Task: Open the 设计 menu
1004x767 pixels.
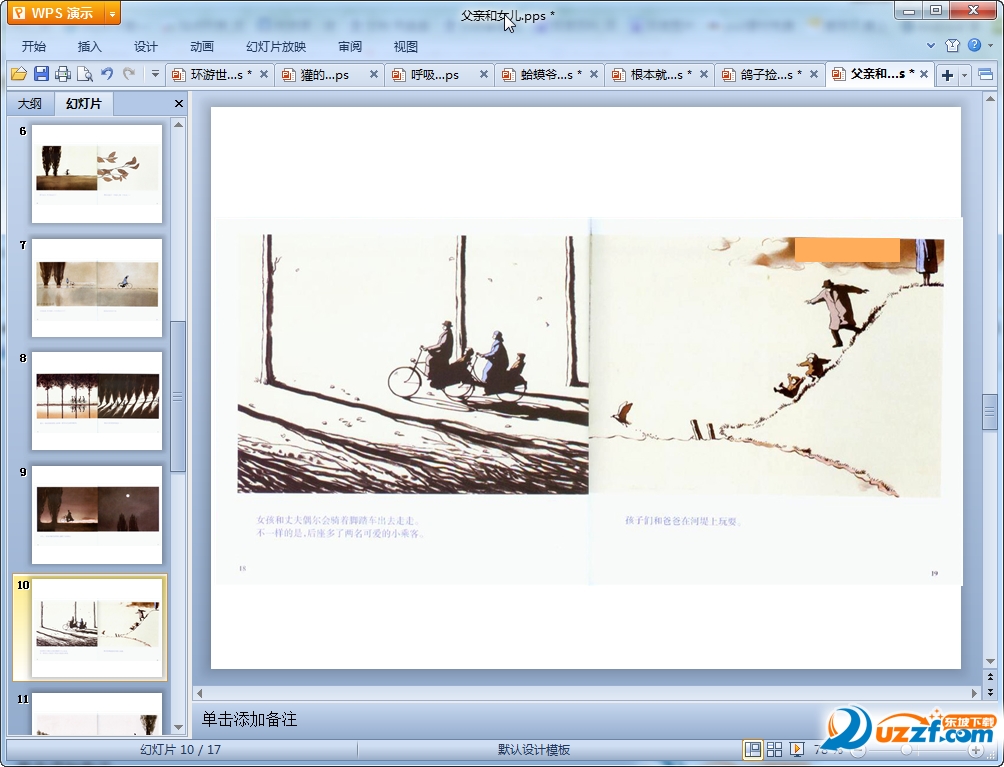Action: tap(145, 46)
